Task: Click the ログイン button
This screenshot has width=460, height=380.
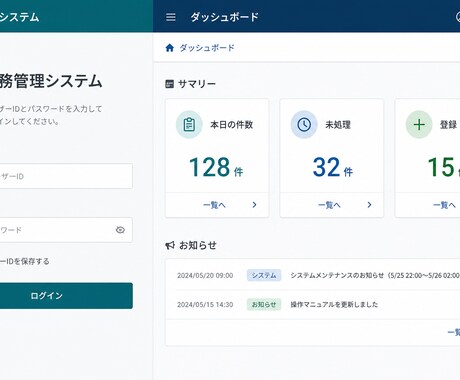Action: 66,296
